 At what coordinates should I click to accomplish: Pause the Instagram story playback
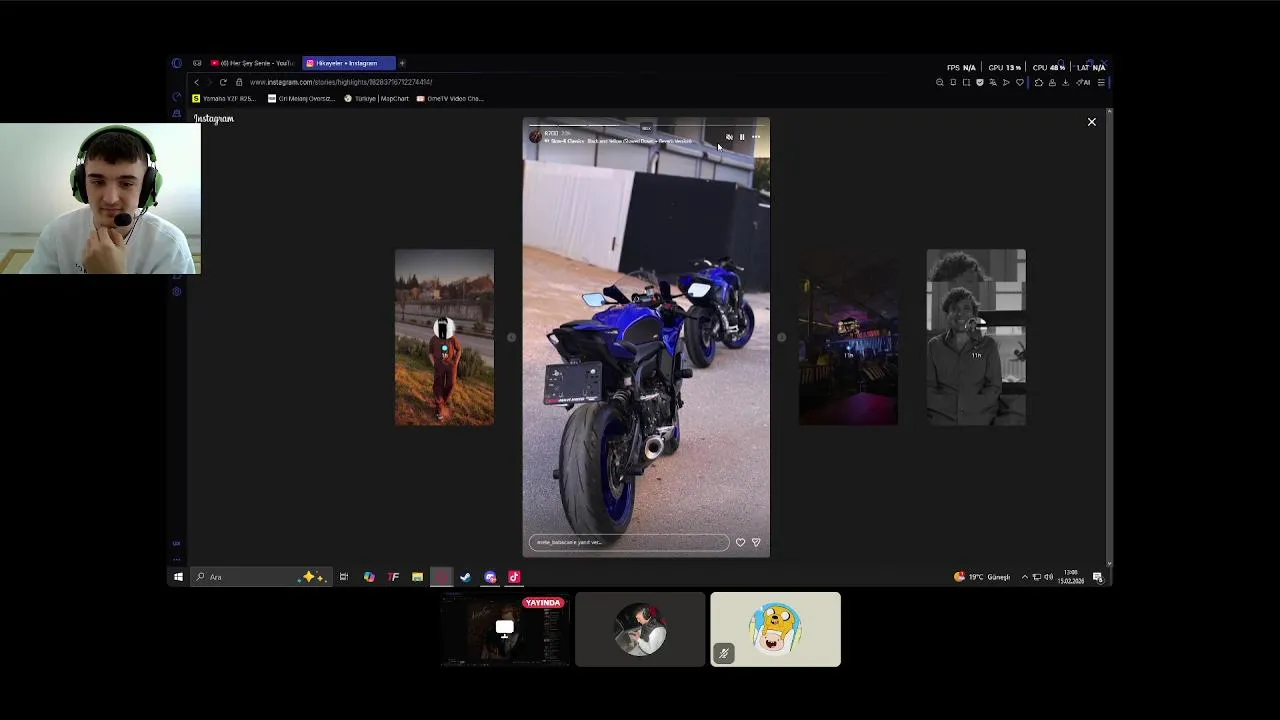click(742, 137)
